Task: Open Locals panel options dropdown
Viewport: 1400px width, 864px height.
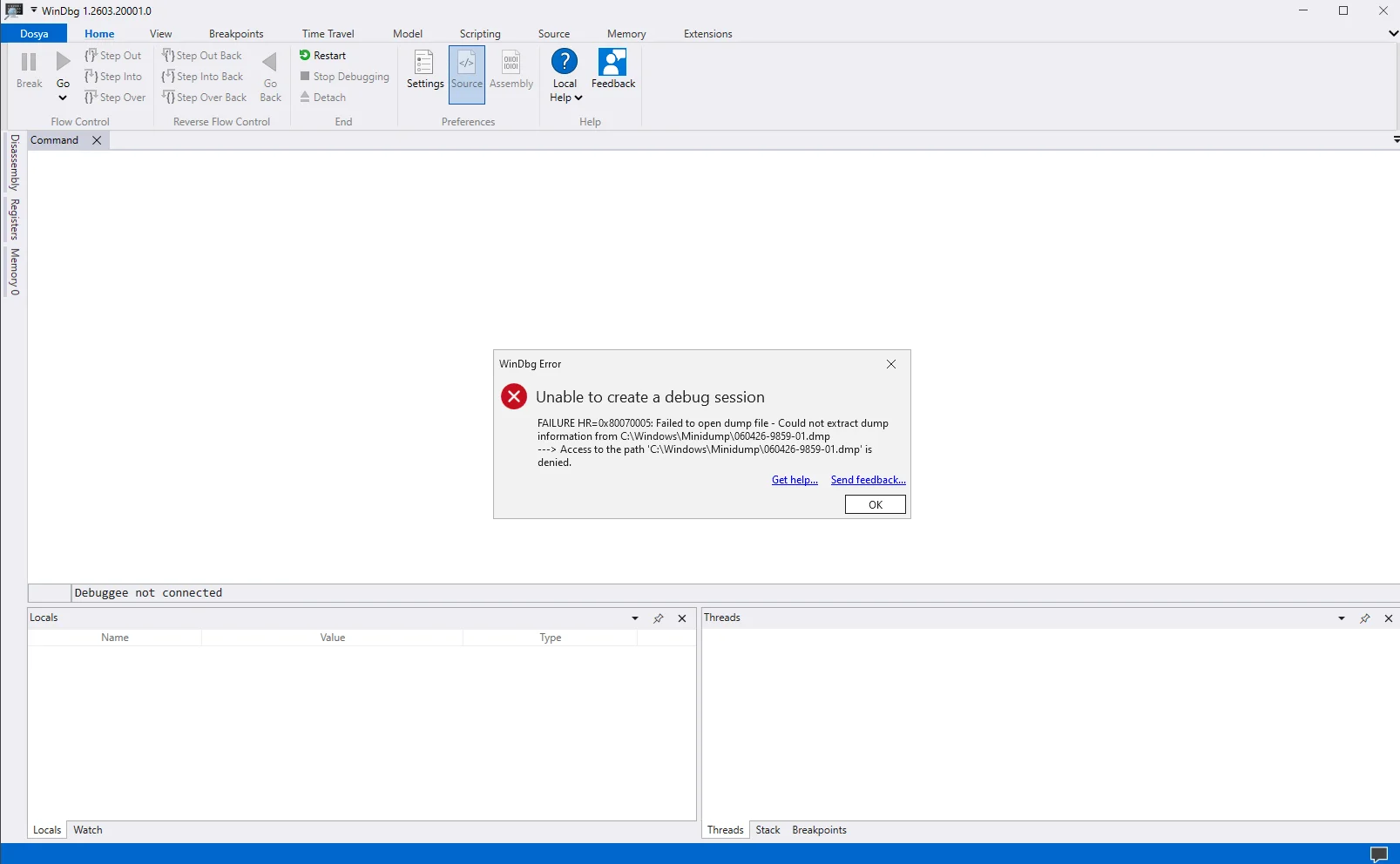Action: click(635, 618)
